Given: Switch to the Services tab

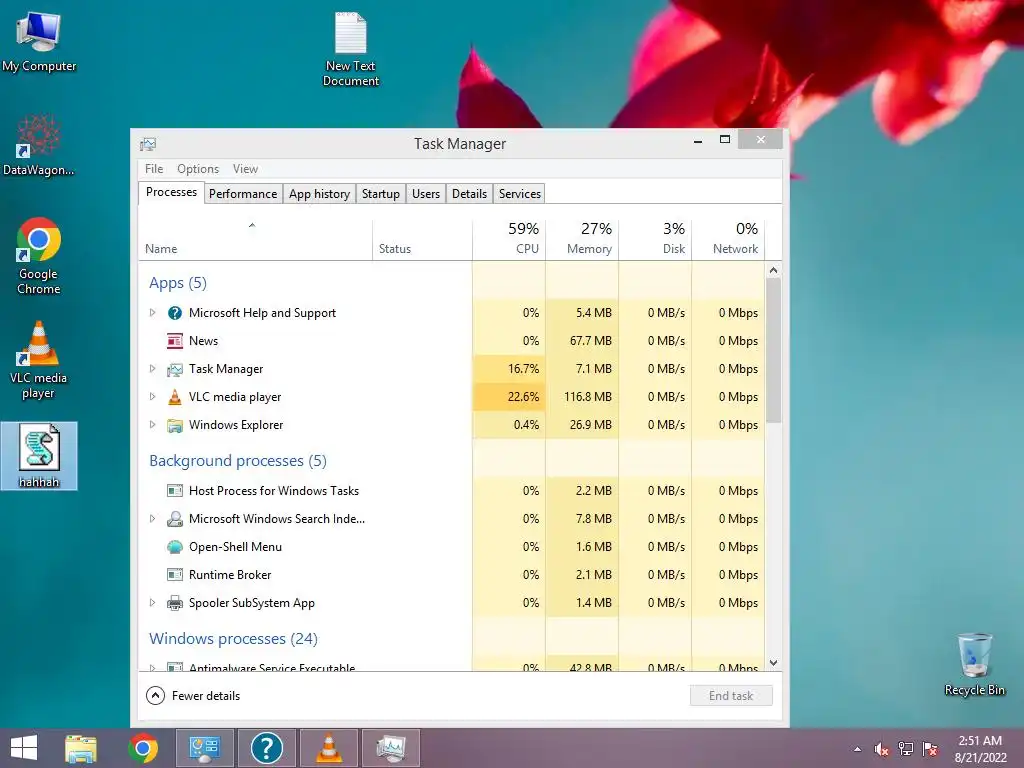Looking at the screenshot, I should 520,194.
